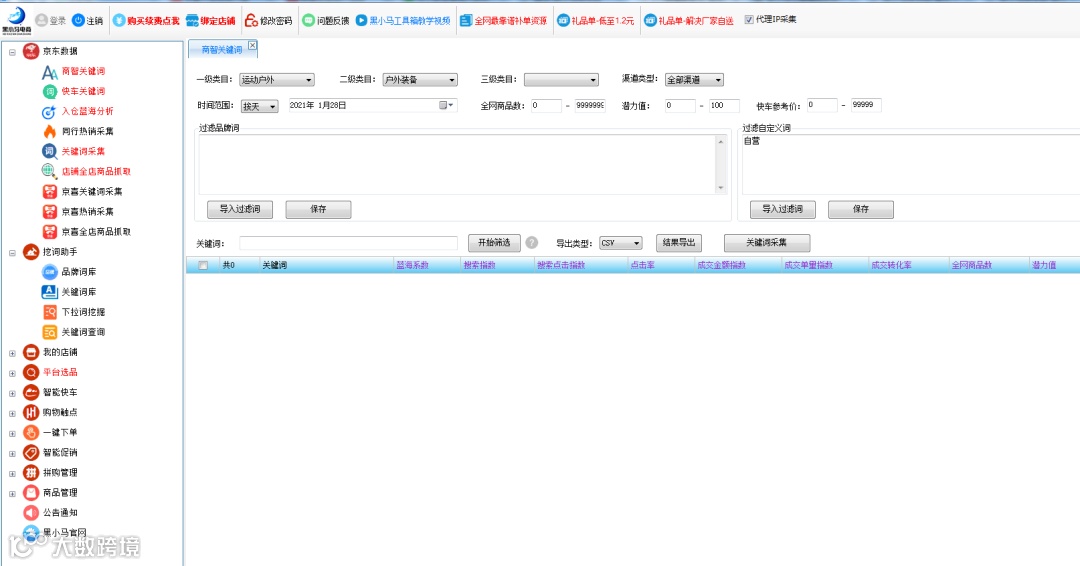The height and width of the screenshot is (566, 1080).
Task: Click the 店铺全店商品抓取 globe icon
Action: tap(50, 171)
